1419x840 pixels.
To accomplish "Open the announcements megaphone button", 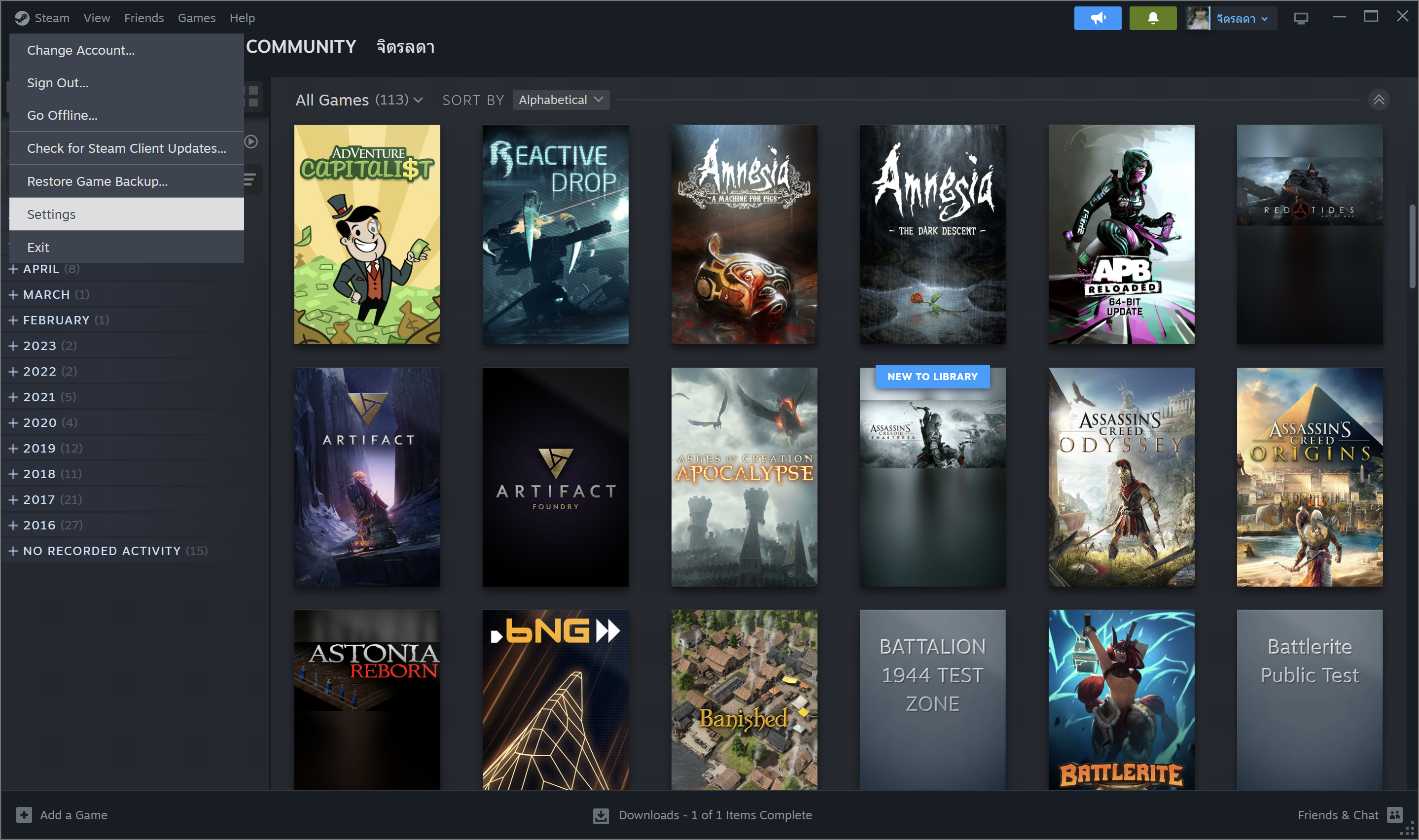I will 1097,18.
